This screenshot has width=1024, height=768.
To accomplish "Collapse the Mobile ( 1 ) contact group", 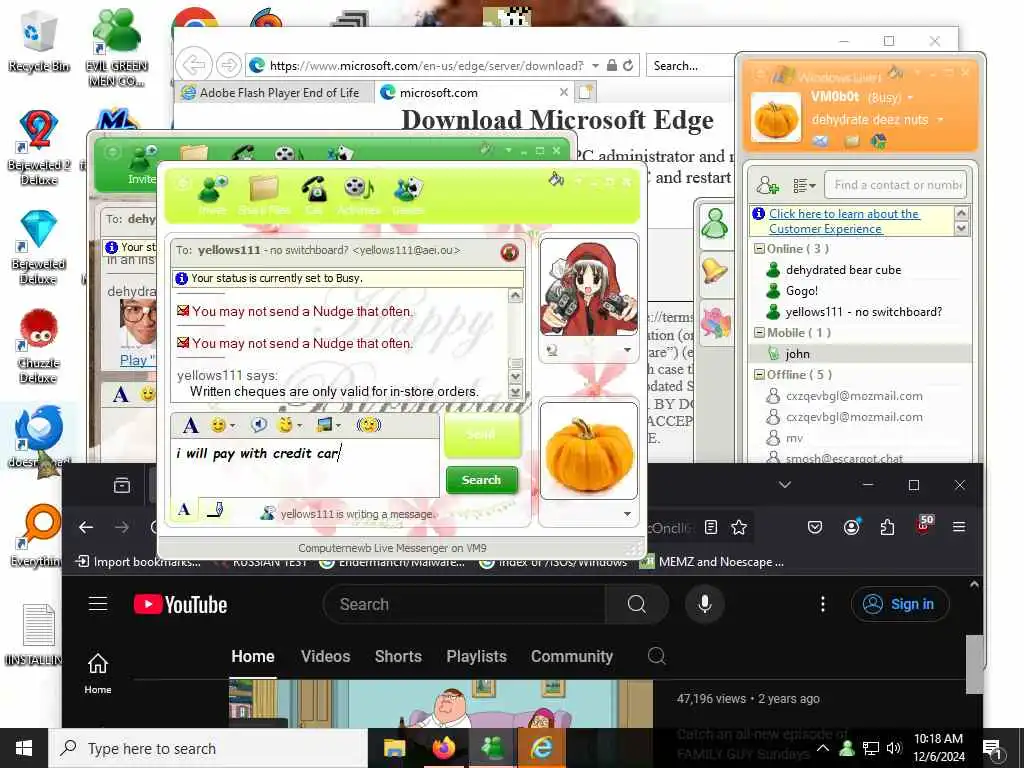I will (x=760, y=332).
